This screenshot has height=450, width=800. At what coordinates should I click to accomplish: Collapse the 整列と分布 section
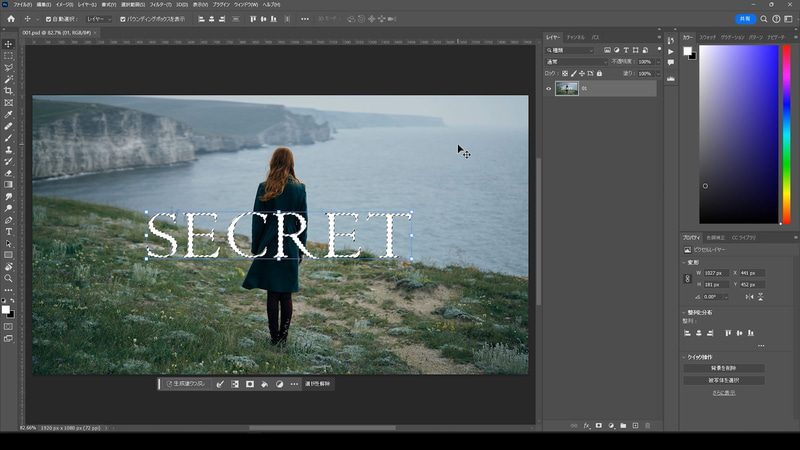[684, 312]
